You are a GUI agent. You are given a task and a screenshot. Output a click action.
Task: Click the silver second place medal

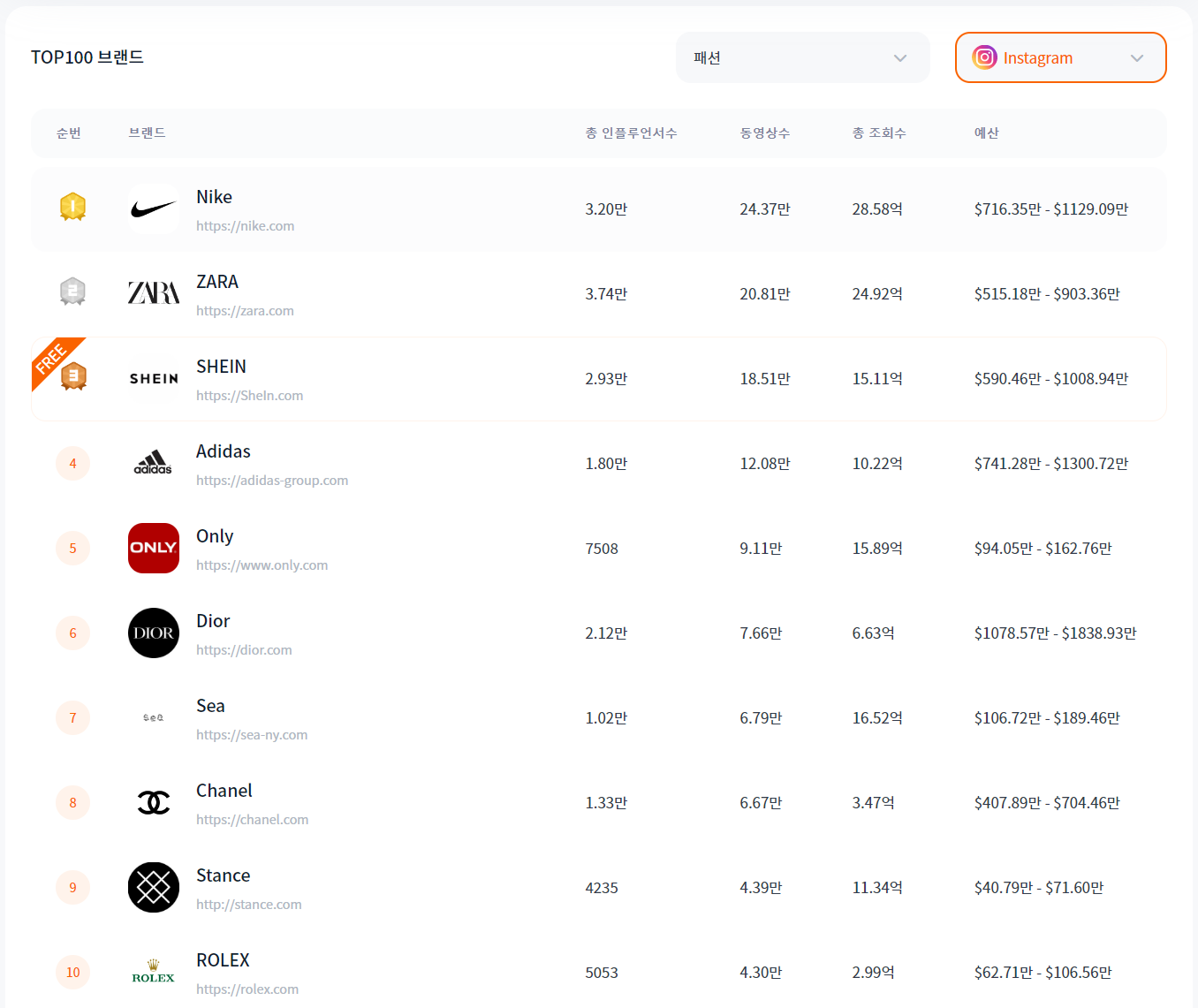(x=72, y=292)
